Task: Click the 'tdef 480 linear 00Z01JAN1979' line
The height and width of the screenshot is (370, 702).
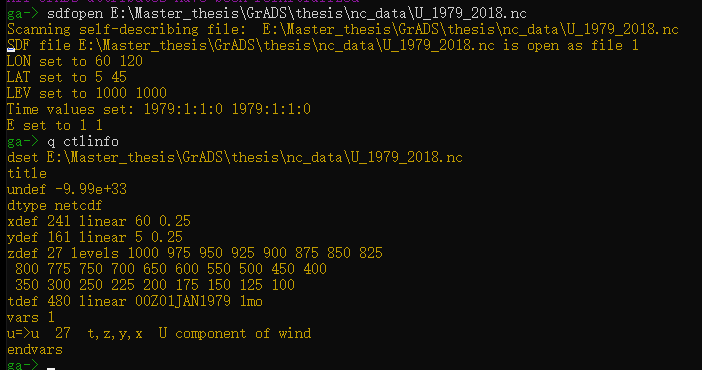Action: tap(135, 301)
